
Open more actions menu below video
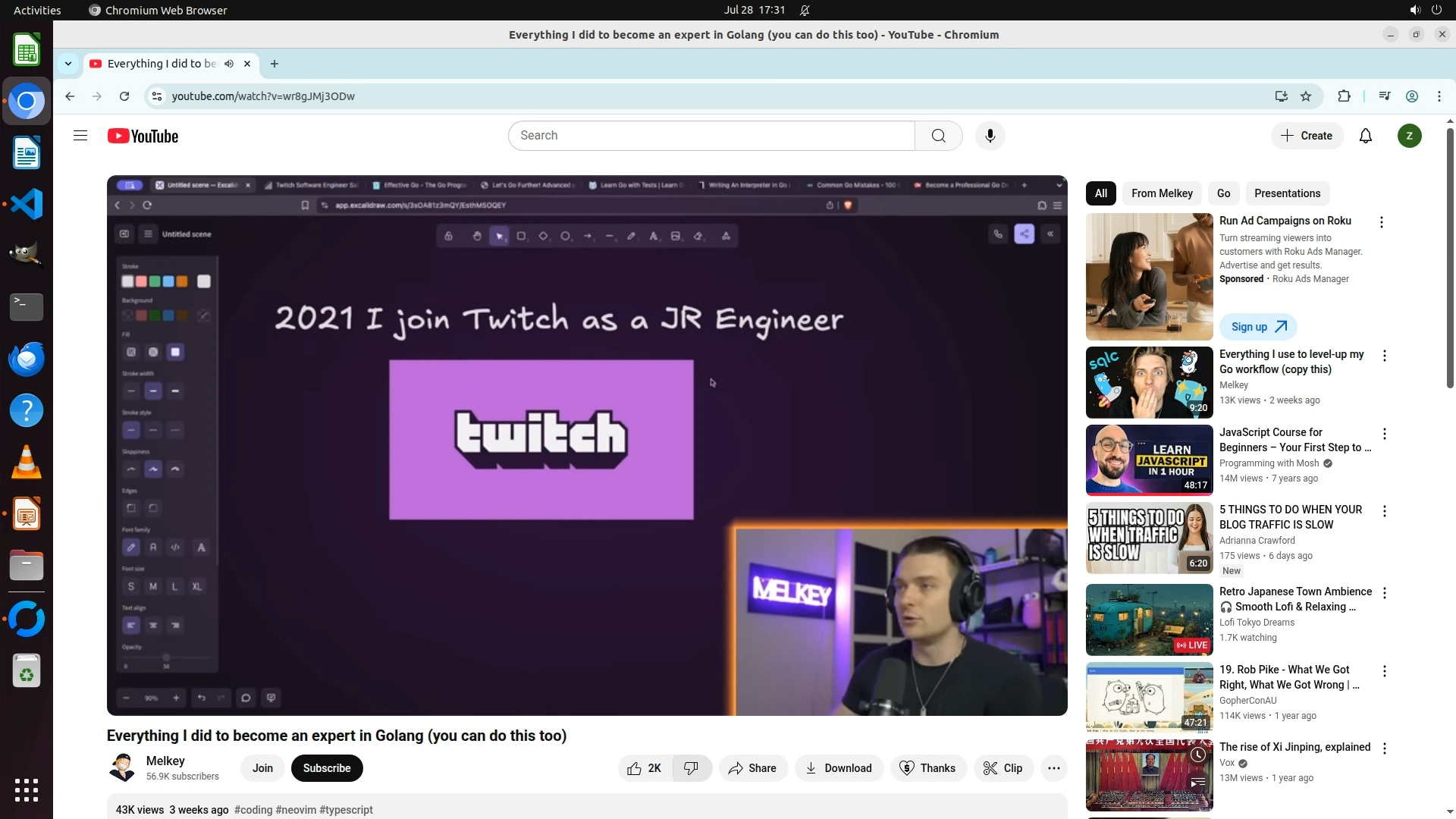pos(1053,768)
